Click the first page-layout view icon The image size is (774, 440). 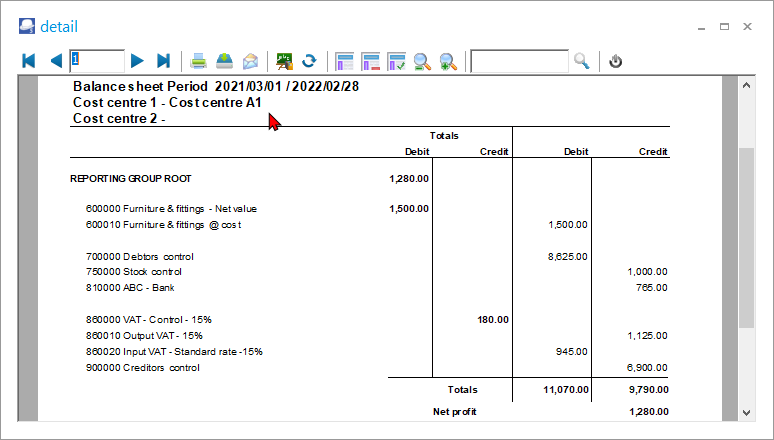coord(345,61)
